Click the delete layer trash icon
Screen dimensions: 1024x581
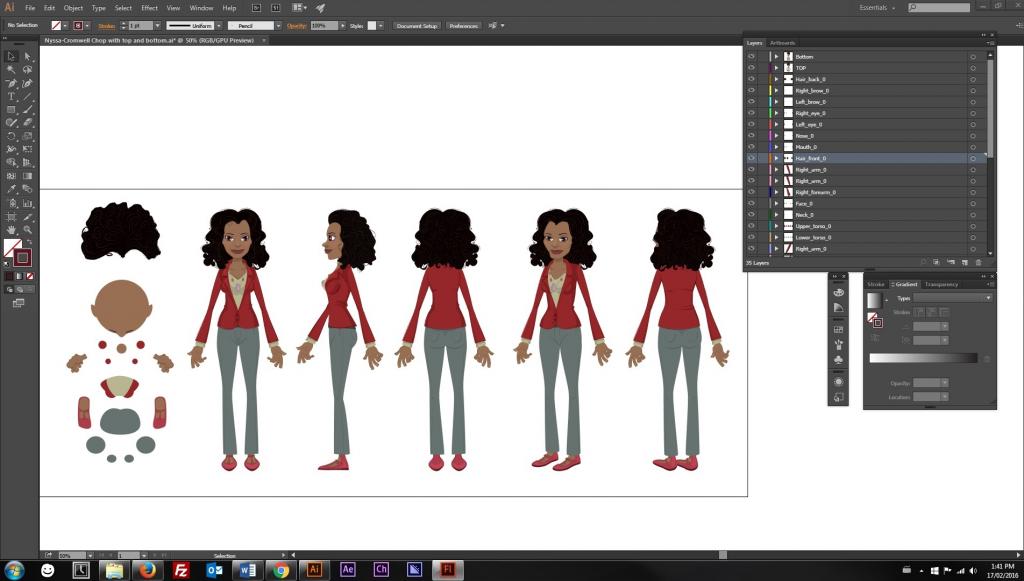978,262
